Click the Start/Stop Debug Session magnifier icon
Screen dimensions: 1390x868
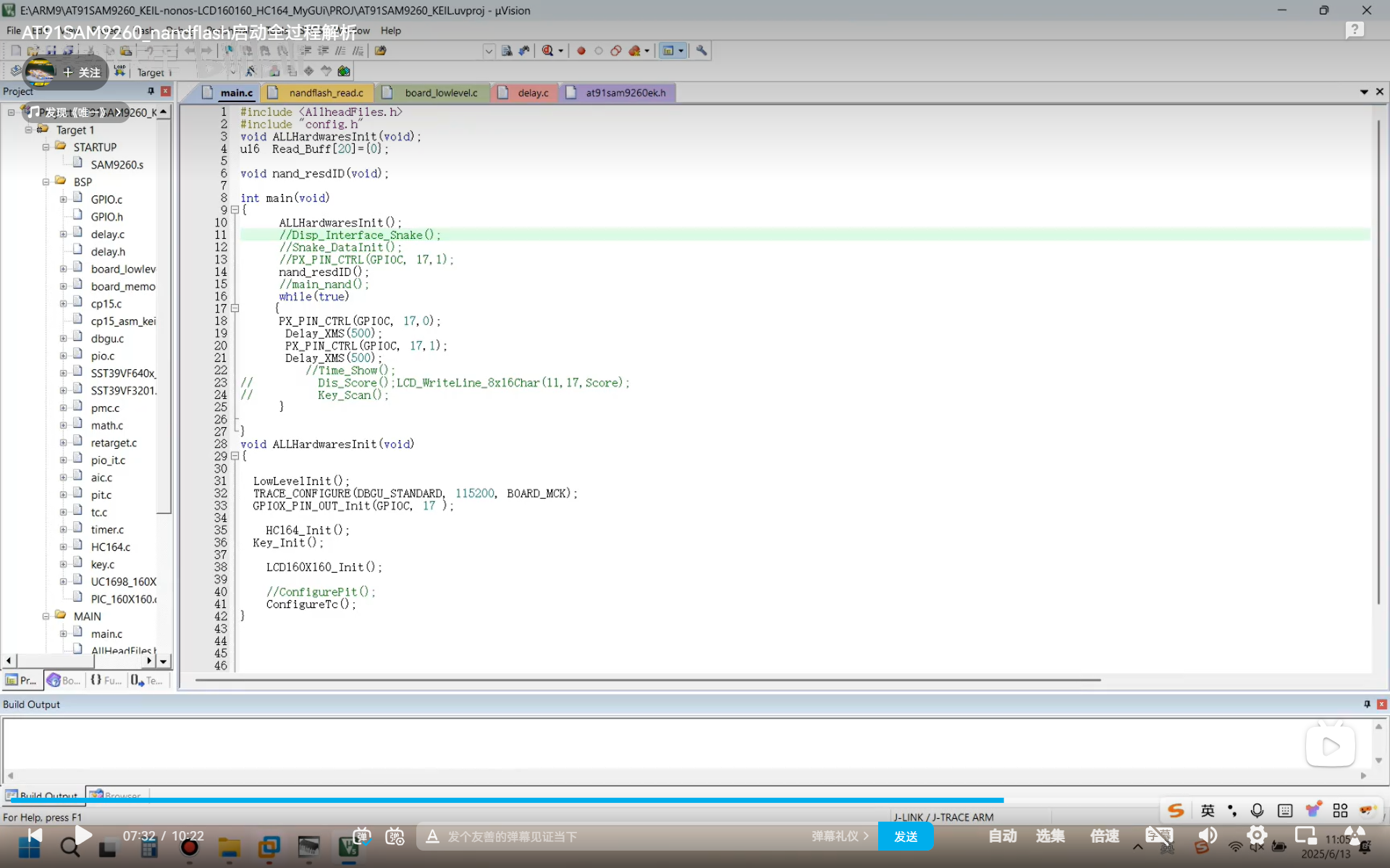pos(548,51)
